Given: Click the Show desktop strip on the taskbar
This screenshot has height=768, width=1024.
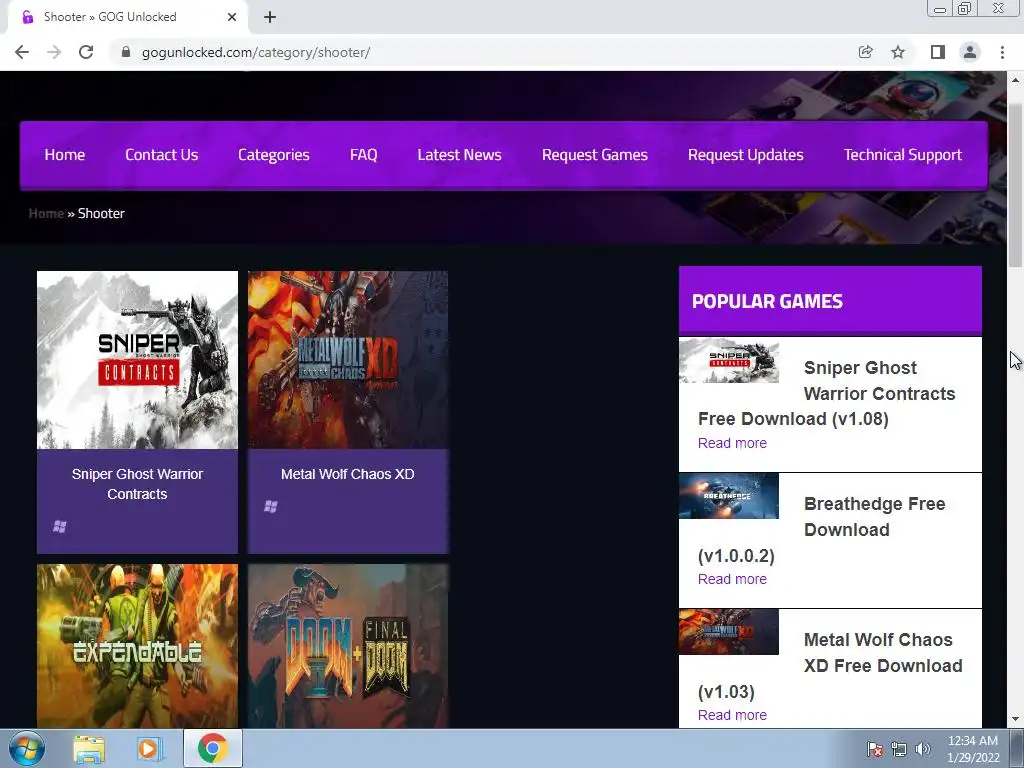Looking at the screenshot, I should pos(1017,749).
